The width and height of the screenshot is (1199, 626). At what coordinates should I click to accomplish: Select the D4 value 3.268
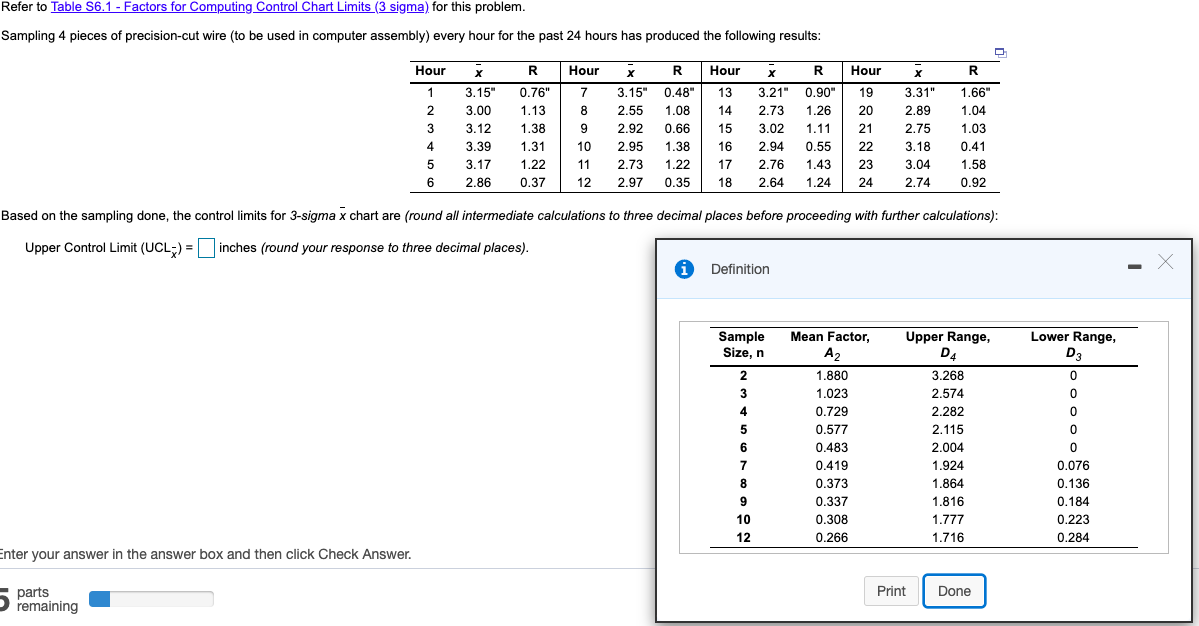947,376
